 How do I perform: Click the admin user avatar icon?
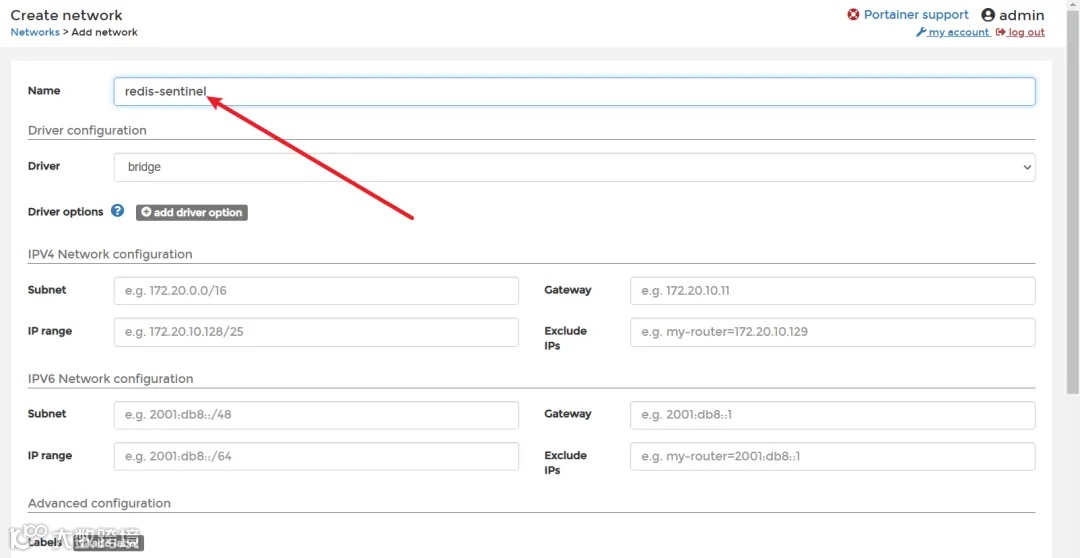point(988,15)
